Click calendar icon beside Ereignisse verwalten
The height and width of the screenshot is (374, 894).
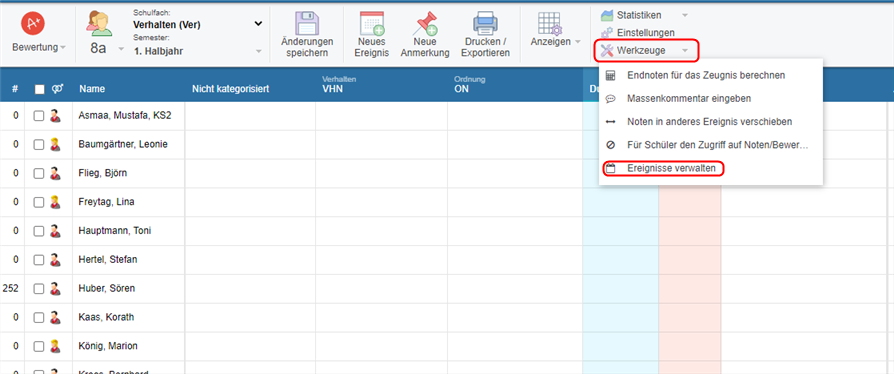coord(611,169)
